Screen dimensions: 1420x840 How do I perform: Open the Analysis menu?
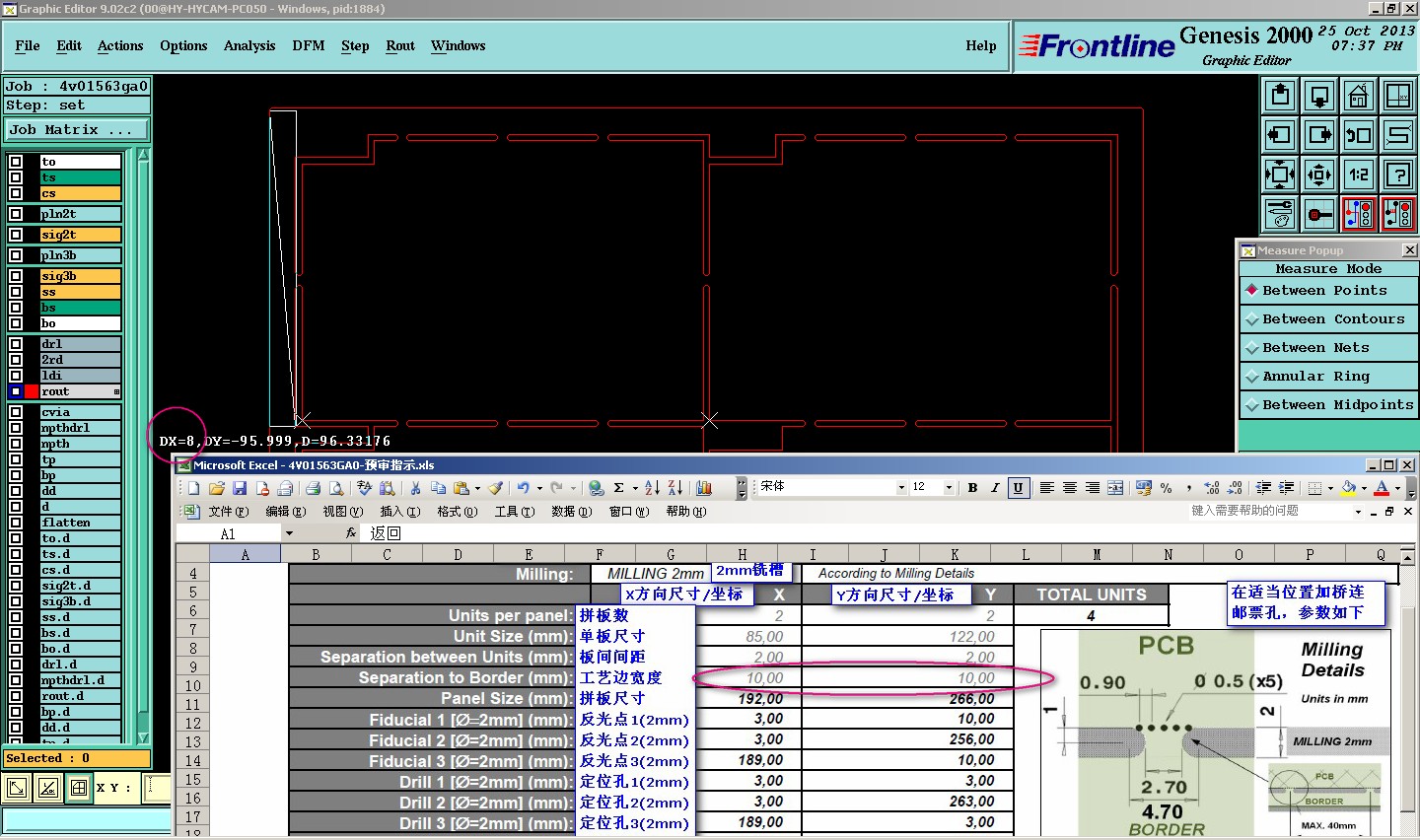(x=249, y=46)
